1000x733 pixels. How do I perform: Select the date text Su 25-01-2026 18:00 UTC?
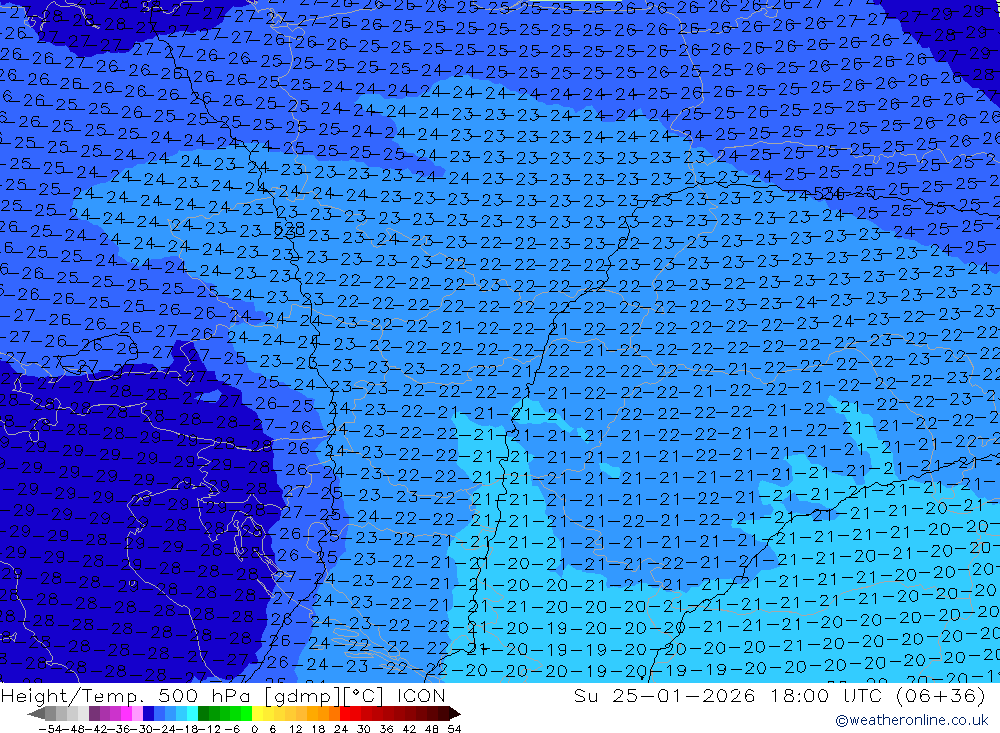tap(728, 695)
